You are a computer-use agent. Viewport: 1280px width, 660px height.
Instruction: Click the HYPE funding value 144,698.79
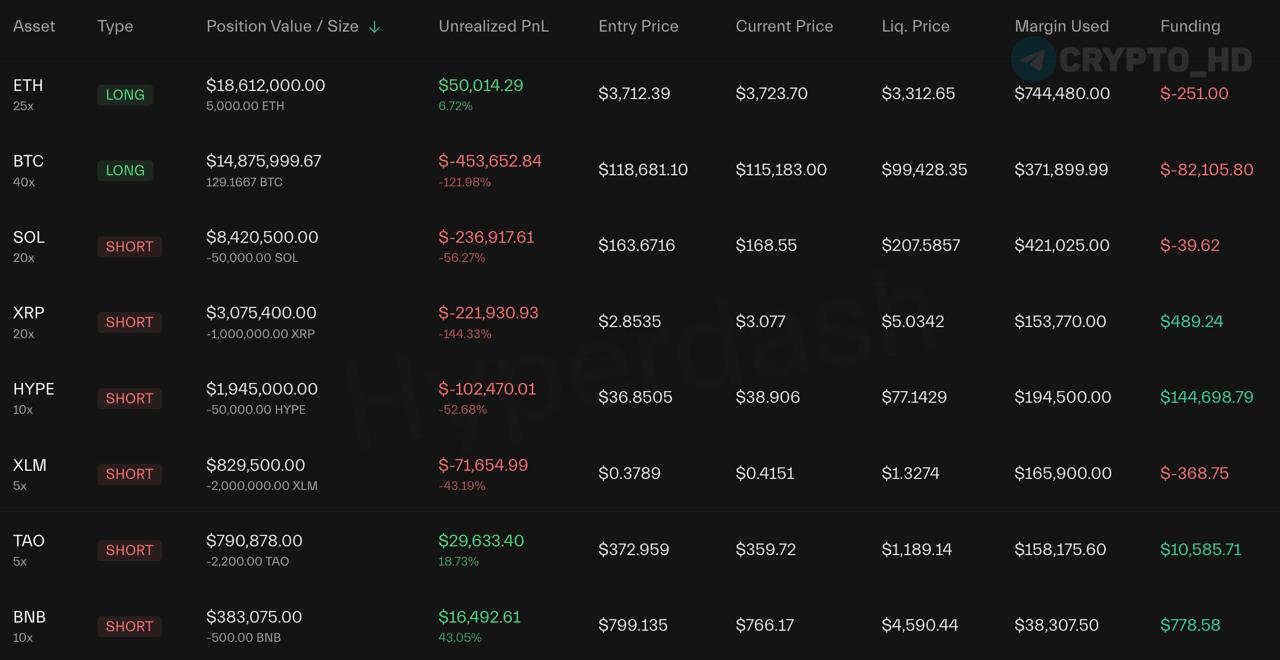click(1206, 397)
